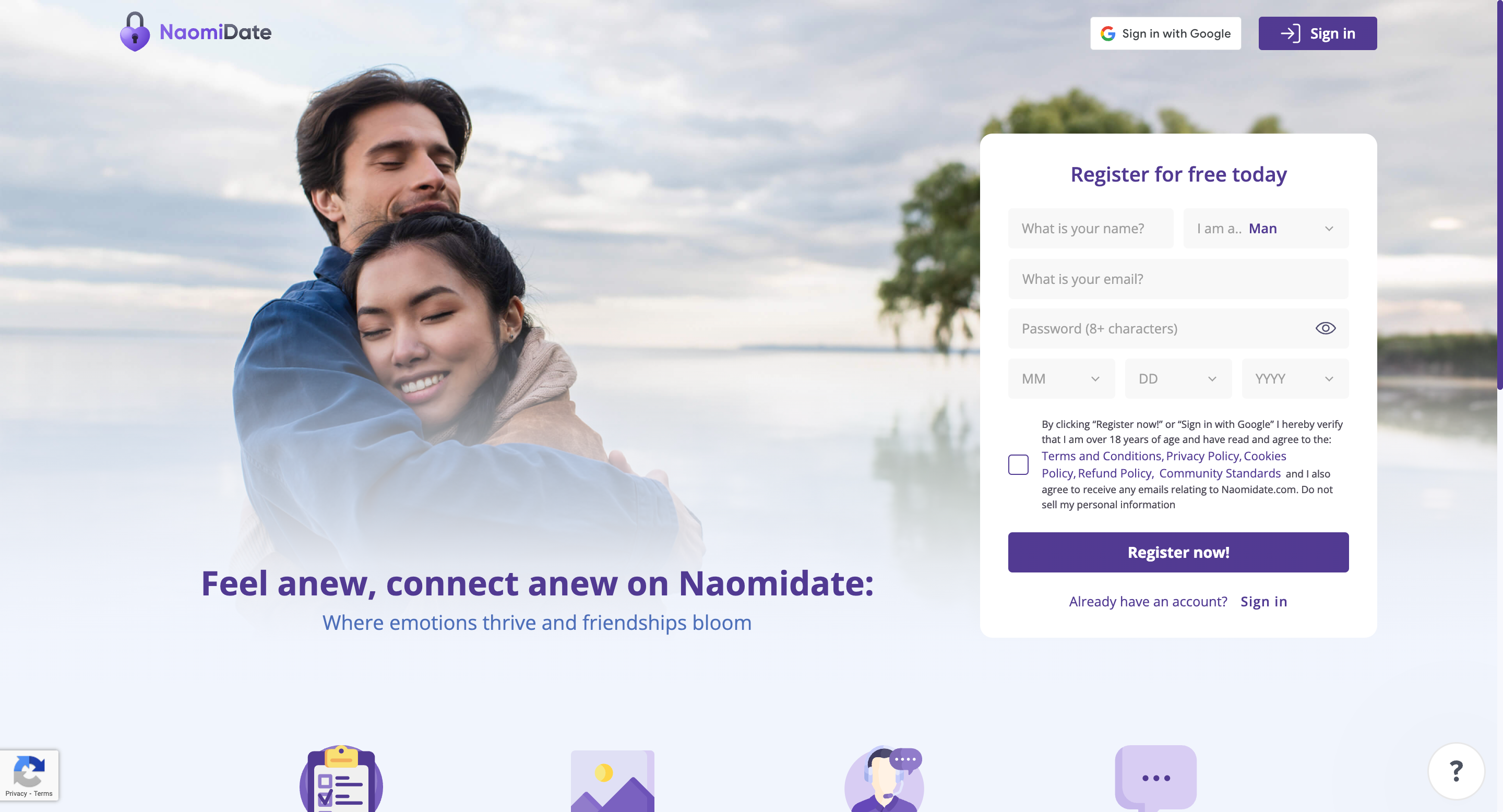Click the NaomiDate heart-lock logo
This screenshot has height=812, width=1503.
pos(135,31)
